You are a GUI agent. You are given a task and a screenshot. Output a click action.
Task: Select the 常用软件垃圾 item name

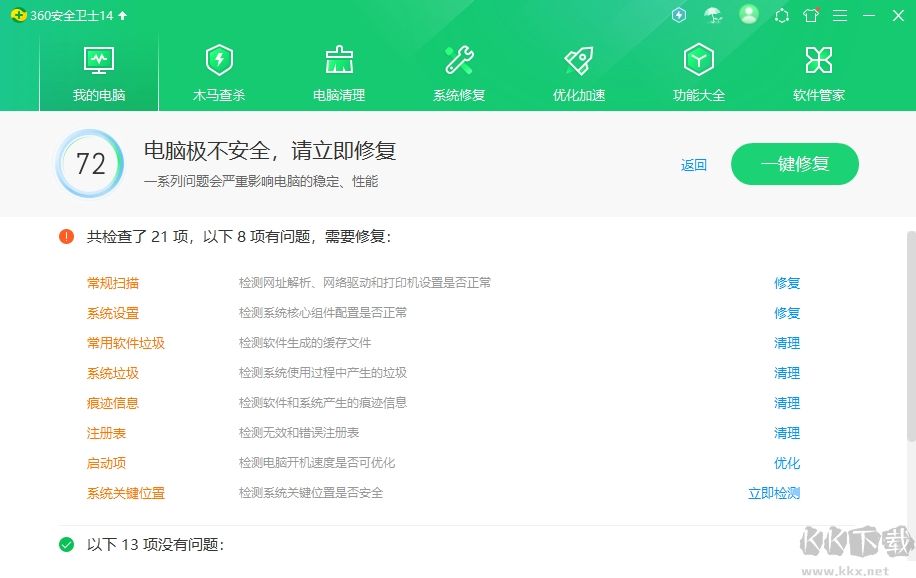126,343
